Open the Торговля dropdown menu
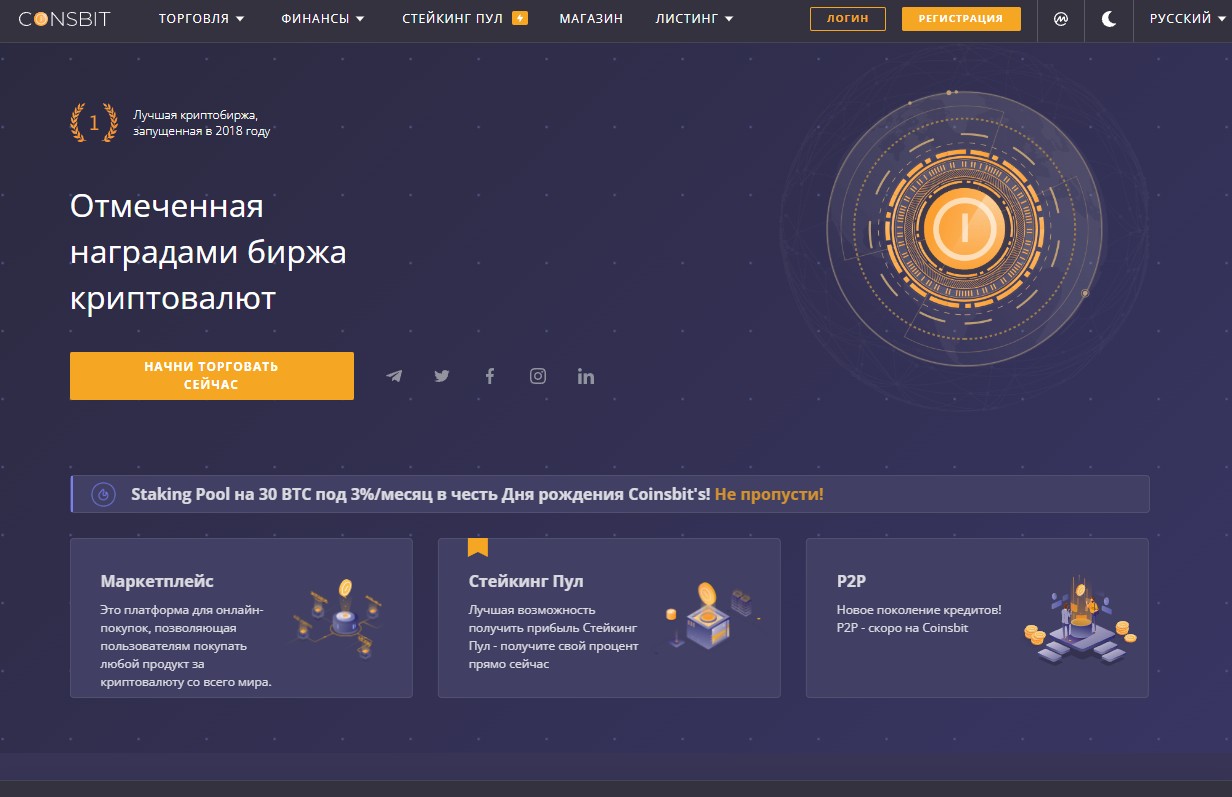Screen dimensions: 1232x797 [x=202, y=19]
